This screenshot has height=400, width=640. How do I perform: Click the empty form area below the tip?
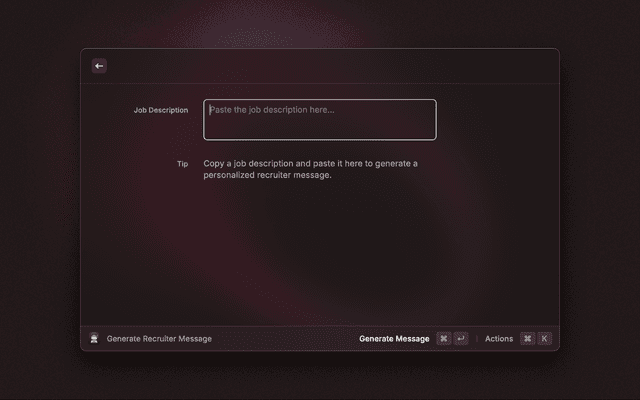tap(320, 250)
